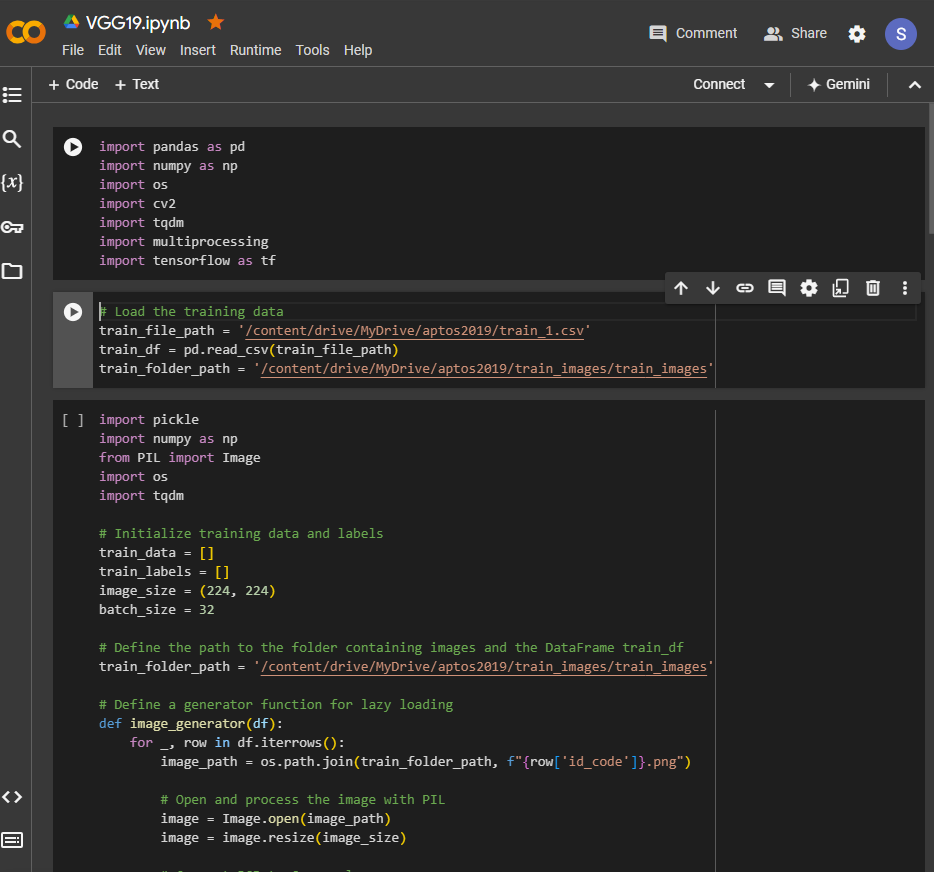Screen dimensions: 934x872
Task: Open the files folder panel
Action: click(x=12, y=271)
